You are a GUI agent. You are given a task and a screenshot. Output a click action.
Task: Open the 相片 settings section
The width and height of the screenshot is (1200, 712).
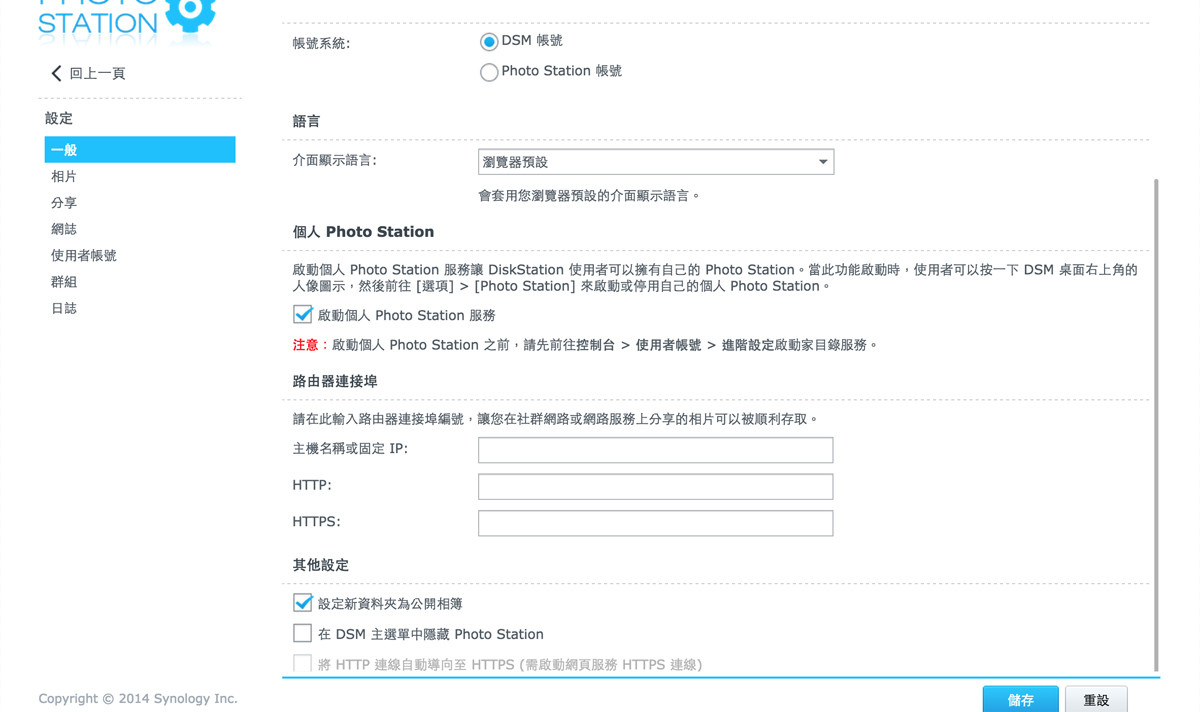click(x=64, y=176)
